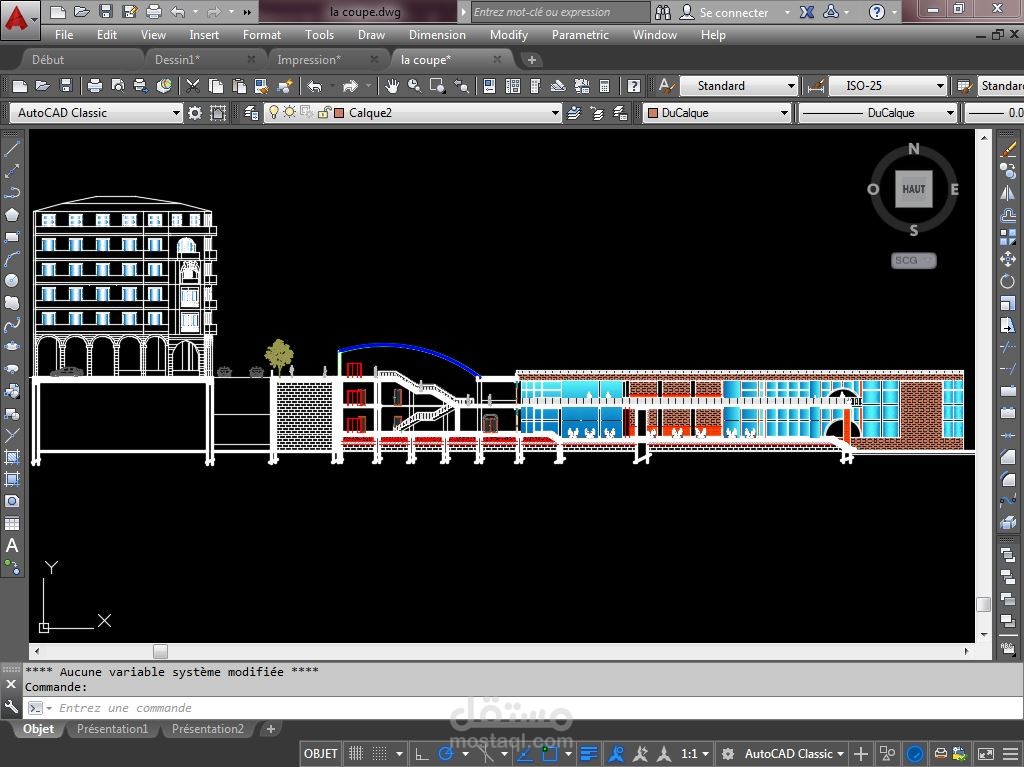Open the Help question mark button
Image resolution: width=1024 pixels, height=767 pixels.
[877, 12]
